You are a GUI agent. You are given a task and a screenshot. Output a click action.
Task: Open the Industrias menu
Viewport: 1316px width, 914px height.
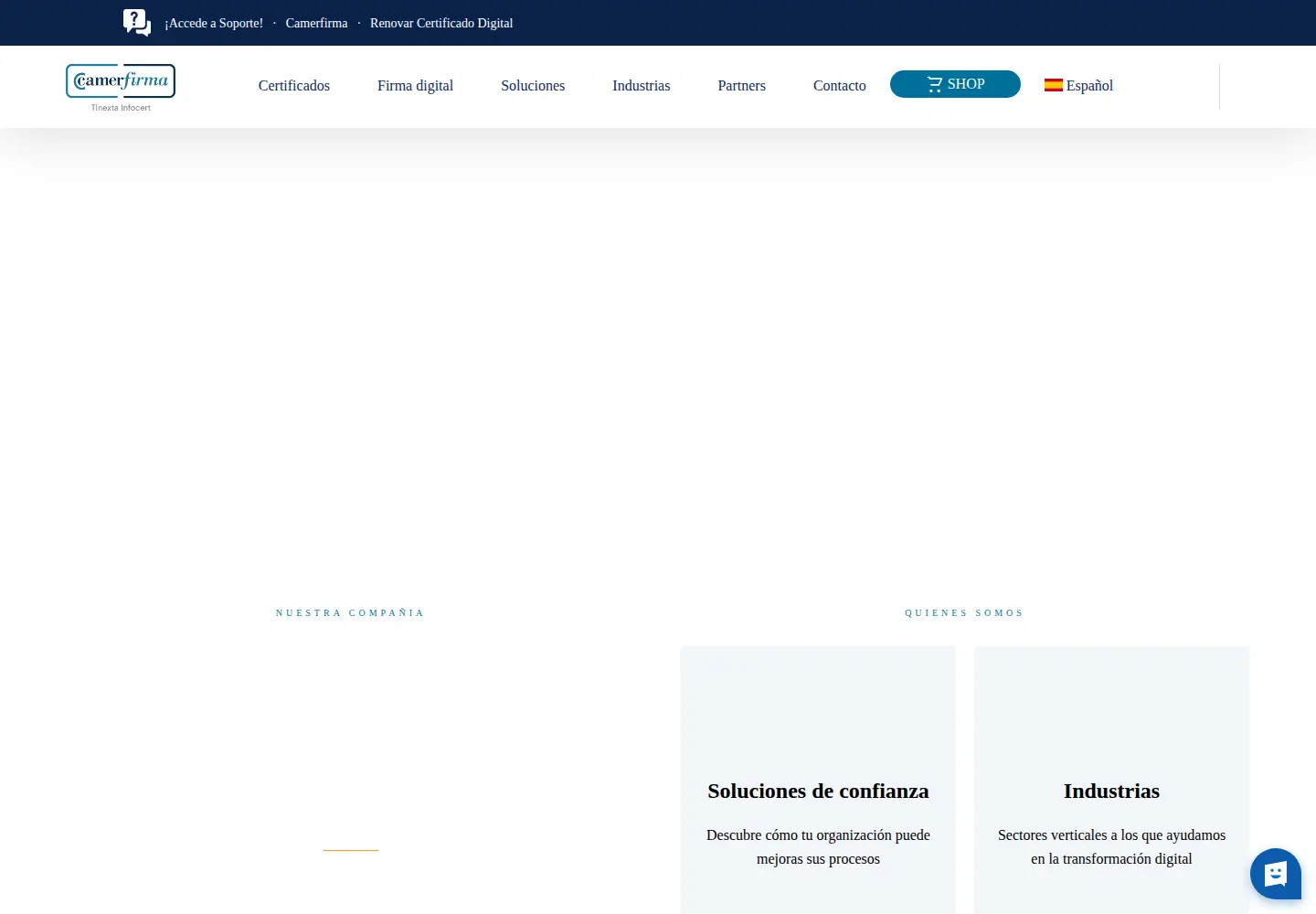click(642, 85)
